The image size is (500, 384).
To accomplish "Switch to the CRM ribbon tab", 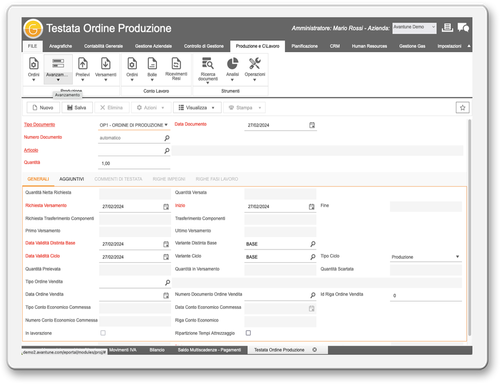I will [335, 46].
